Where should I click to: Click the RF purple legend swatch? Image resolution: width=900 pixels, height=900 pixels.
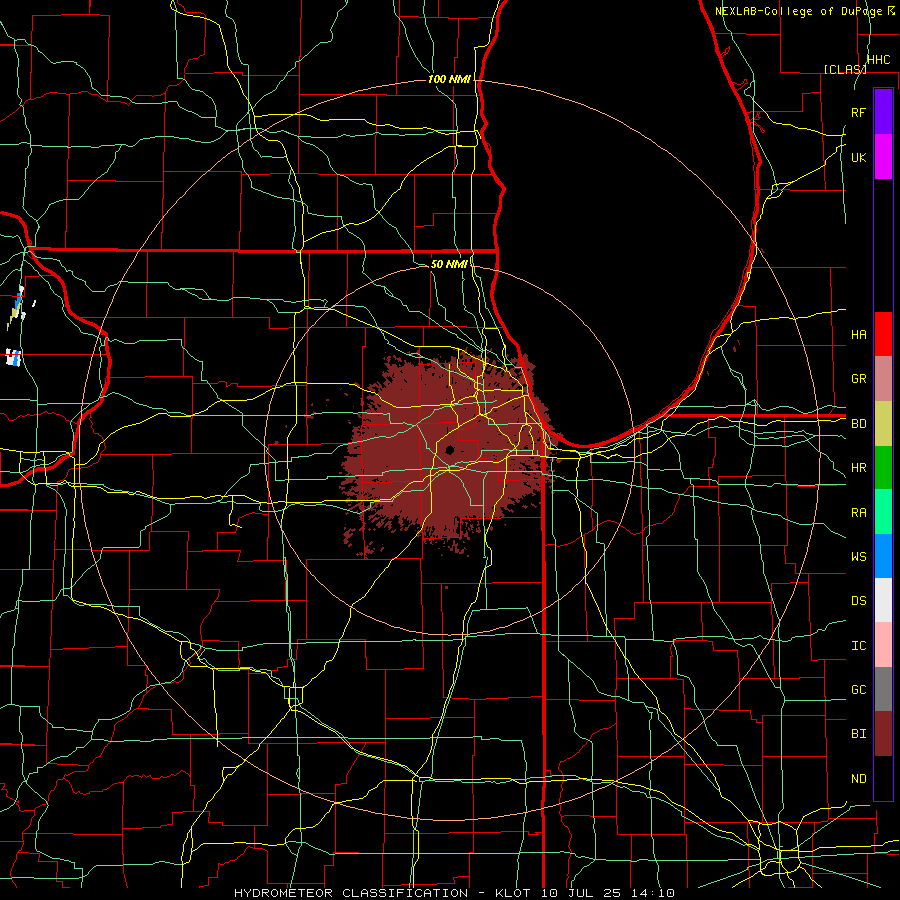[883, 112]
